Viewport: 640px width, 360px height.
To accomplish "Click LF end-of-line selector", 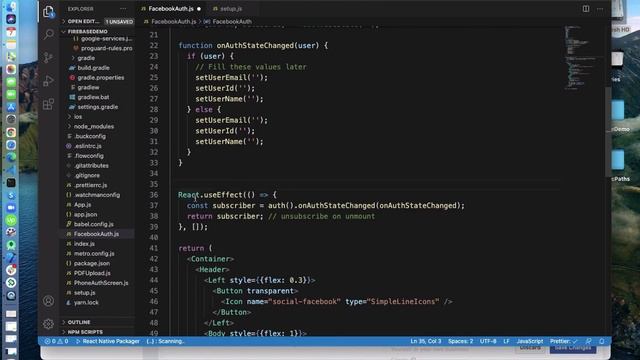I will point(507,341).
